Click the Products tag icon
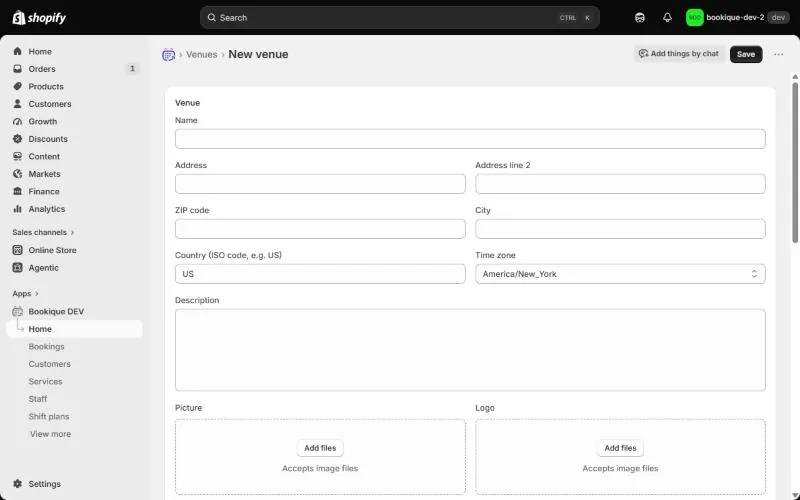 point(17,86)
